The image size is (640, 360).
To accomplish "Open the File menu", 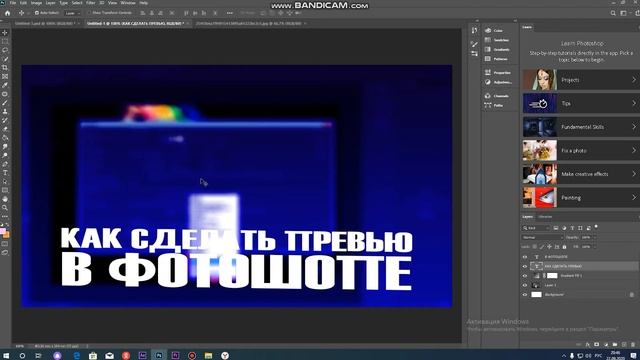I will pos(13,3).
